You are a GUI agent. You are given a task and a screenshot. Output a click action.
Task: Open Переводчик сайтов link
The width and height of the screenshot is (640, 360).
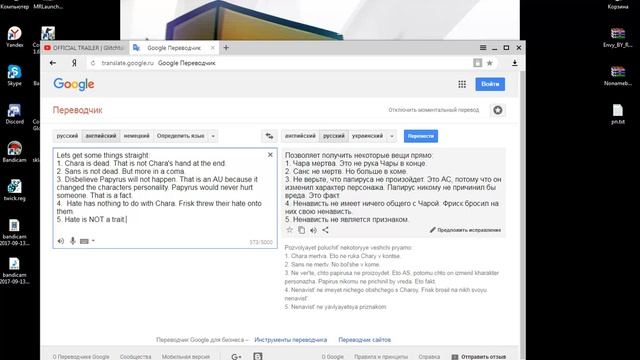[x=364, y=340]
